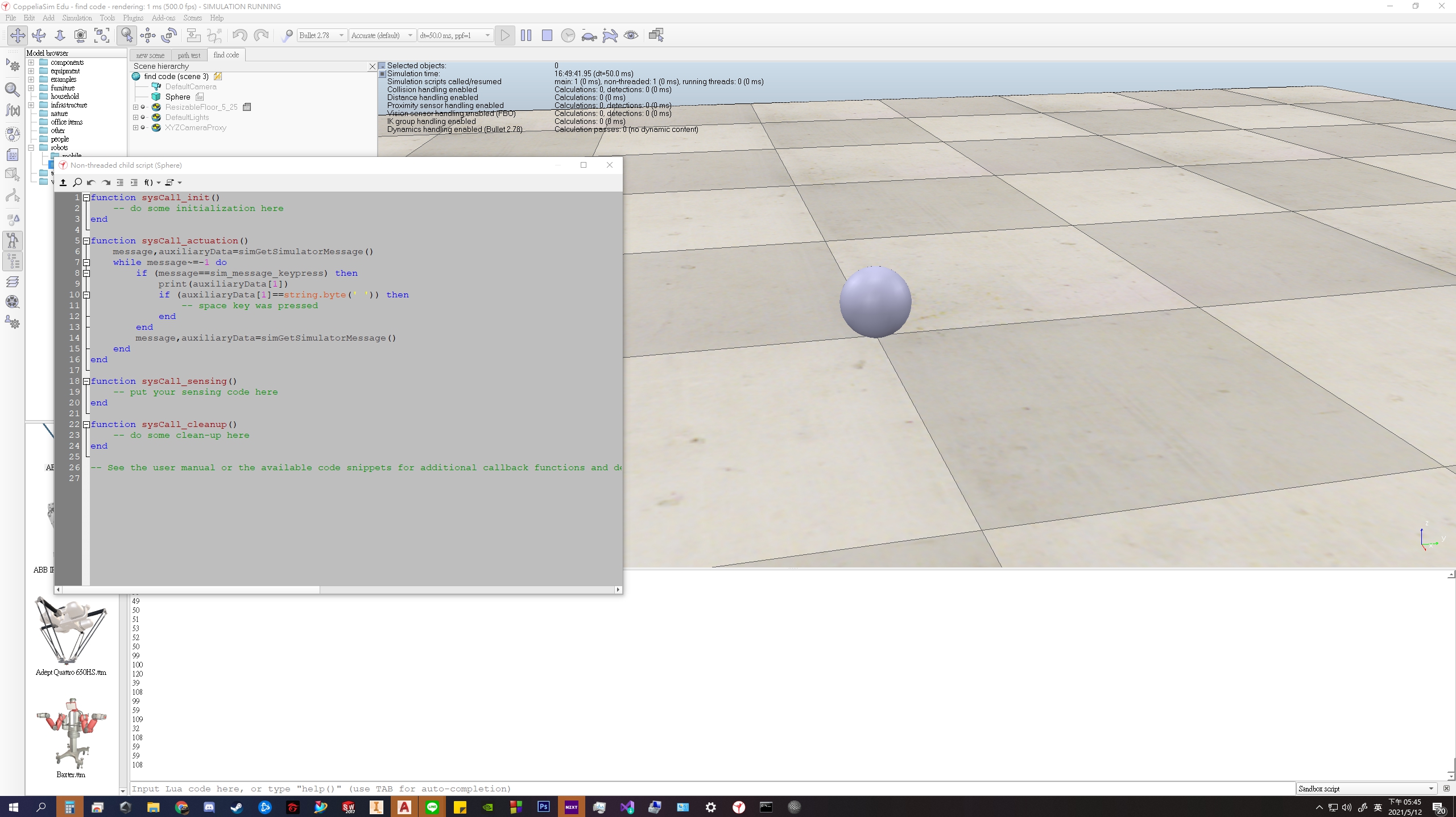Select the object rotate tool icon
Image resolution: width=1456 pixels, height=817 pixels.
(169, 35)
